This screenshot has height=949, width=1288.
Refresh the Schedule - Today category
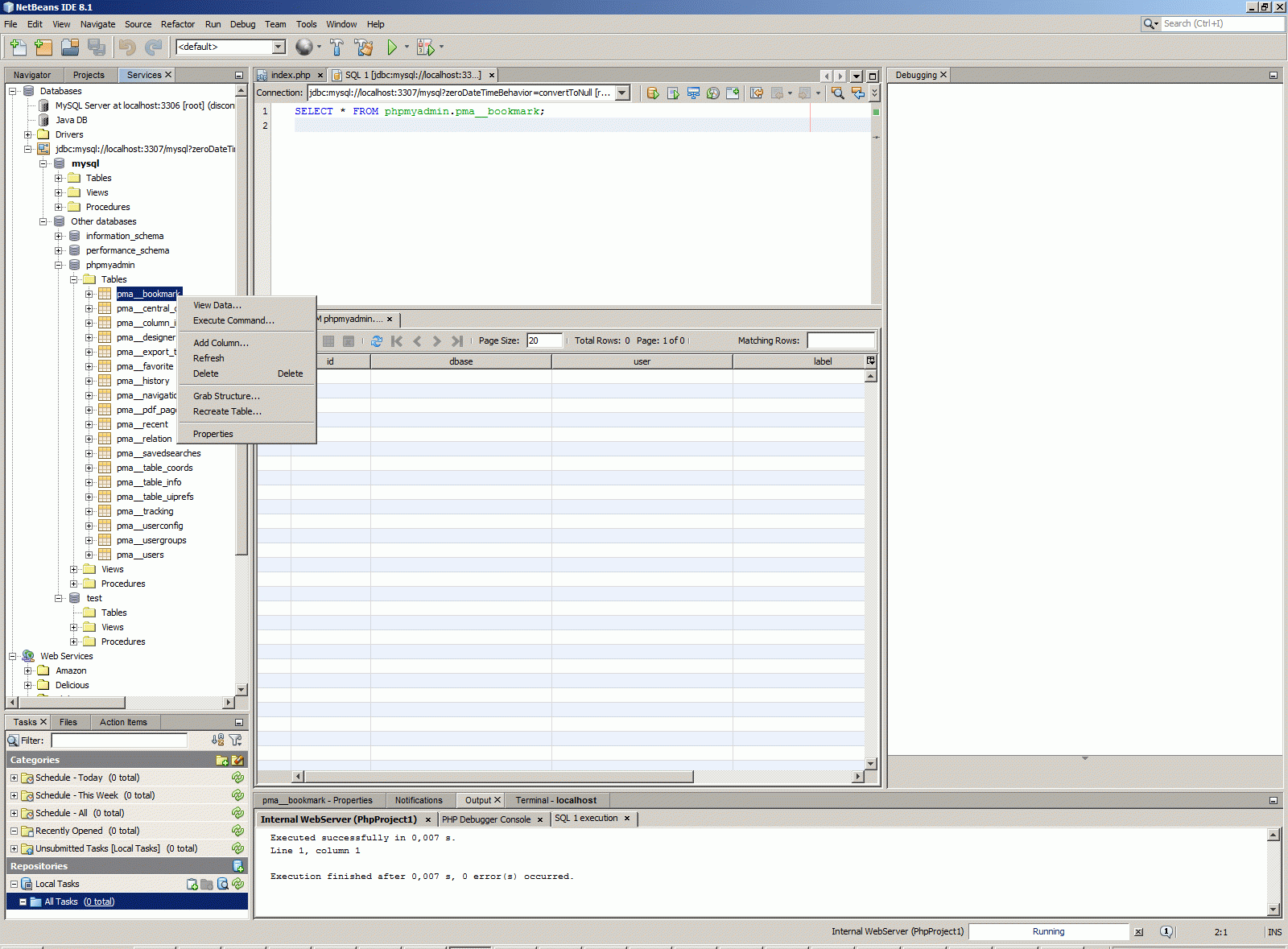[237, 778]
